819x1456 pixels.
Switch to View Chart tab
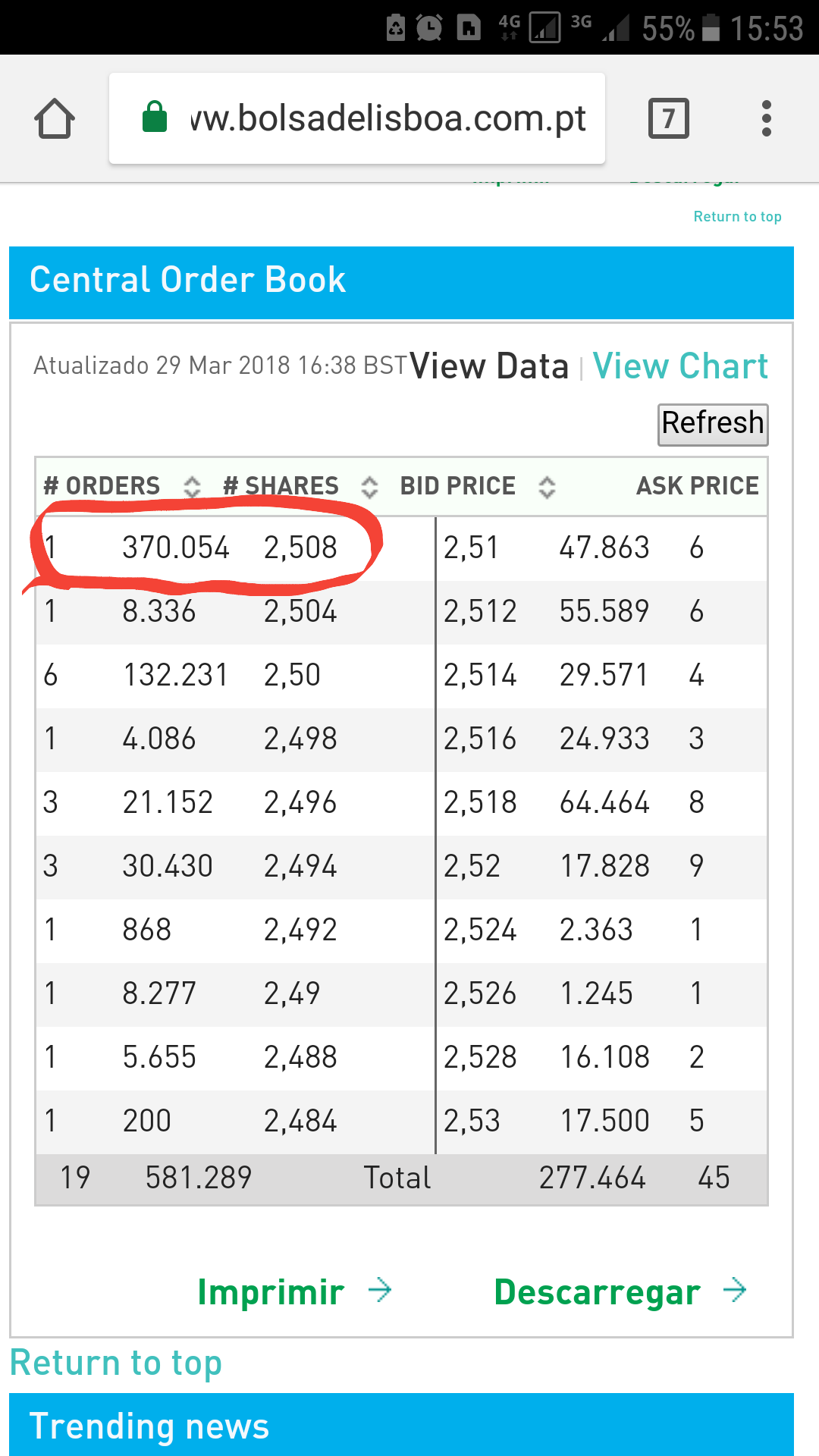pos(680,366)
